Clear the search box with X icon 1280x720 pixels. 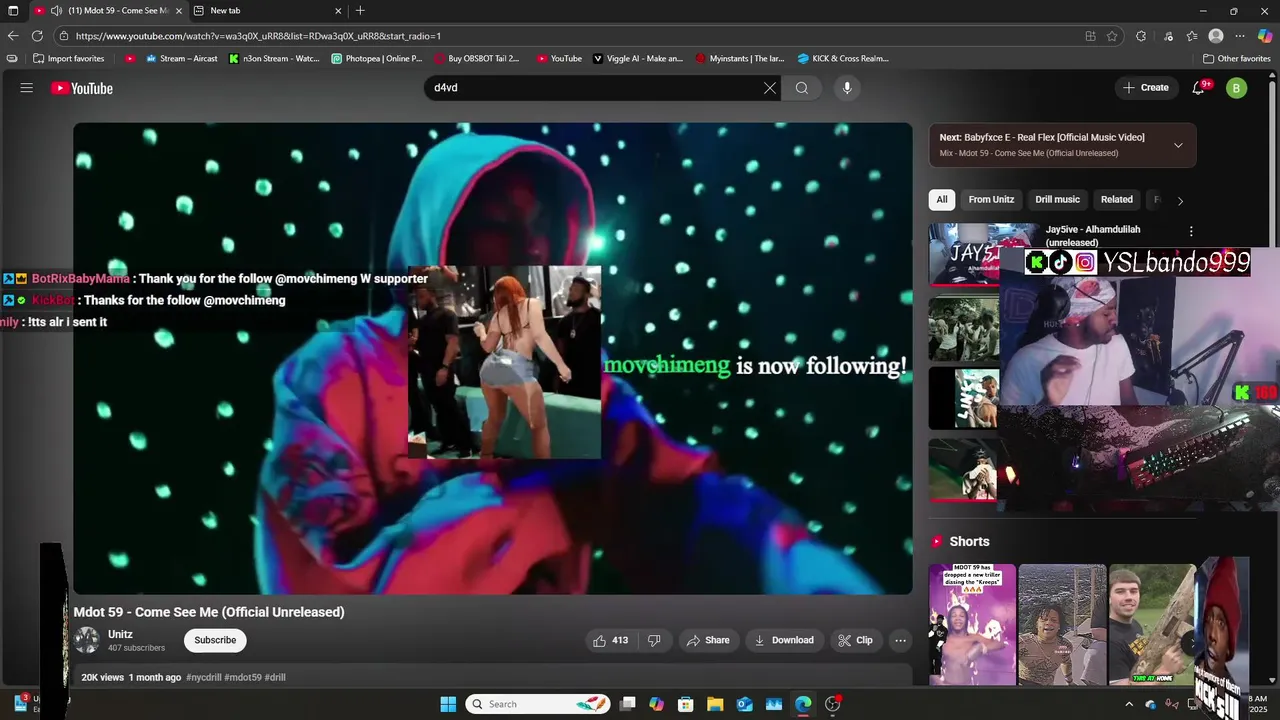[770, 88]
